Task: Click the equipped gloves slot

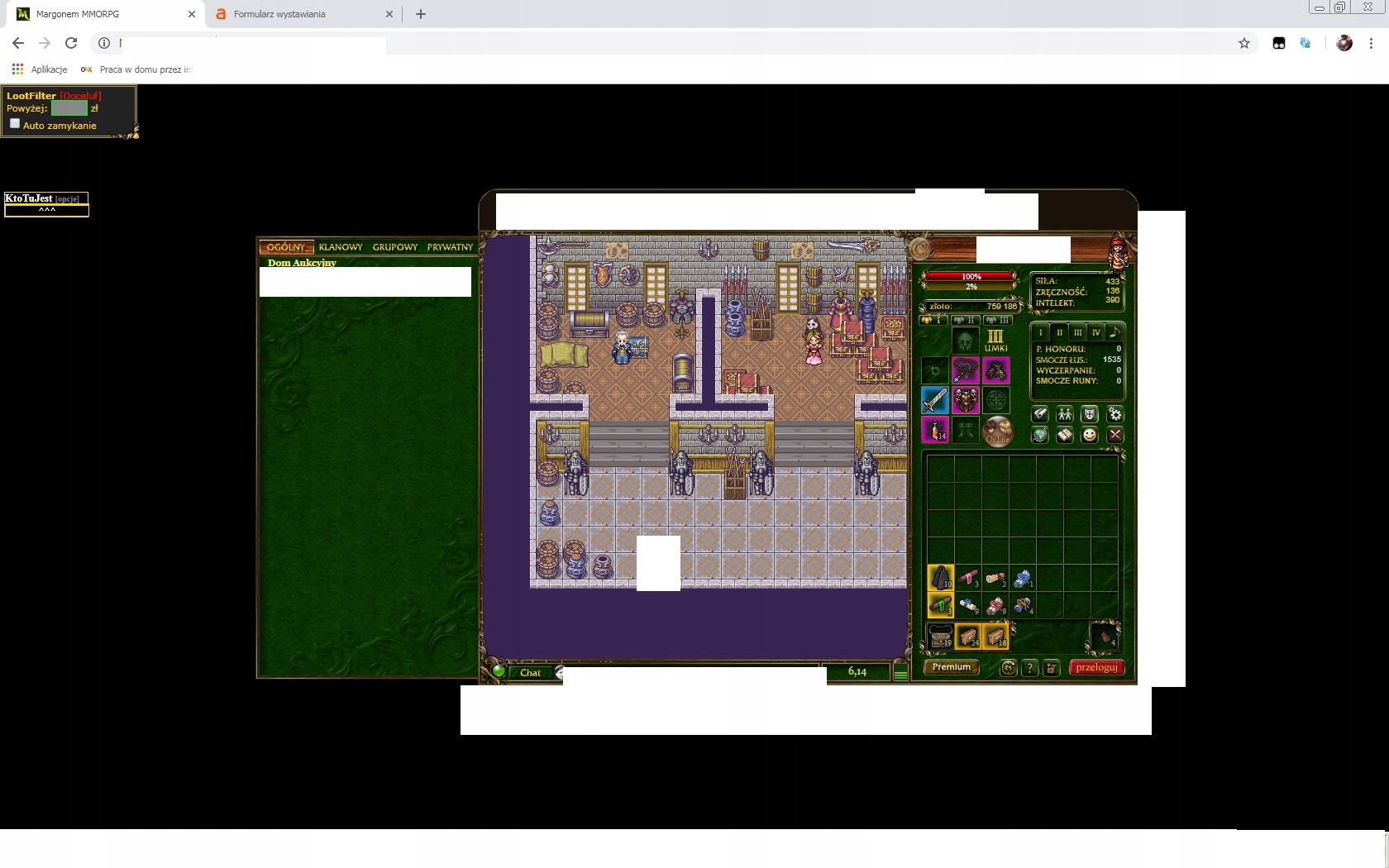Action: point(995,370)
